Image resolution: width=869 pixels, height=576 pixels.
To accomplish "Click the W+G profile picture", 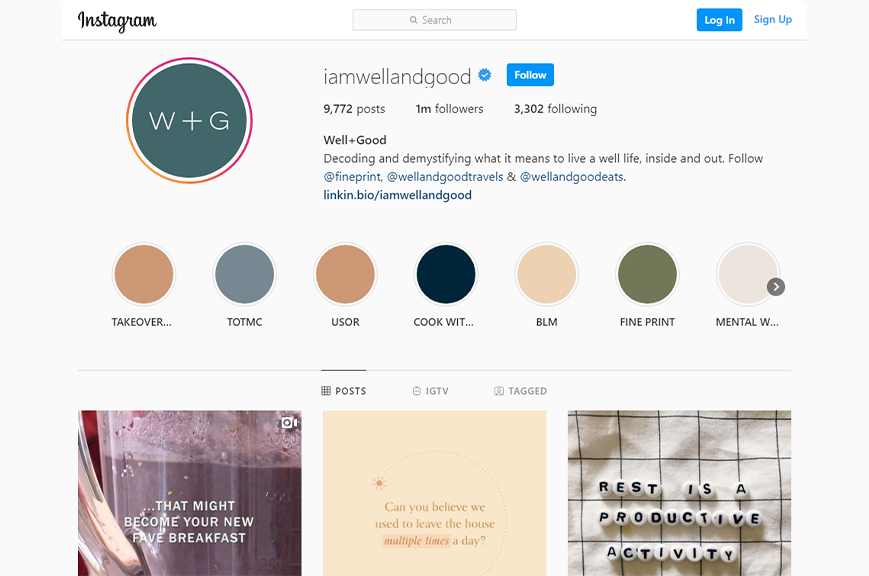I will (x=190, y=120).
